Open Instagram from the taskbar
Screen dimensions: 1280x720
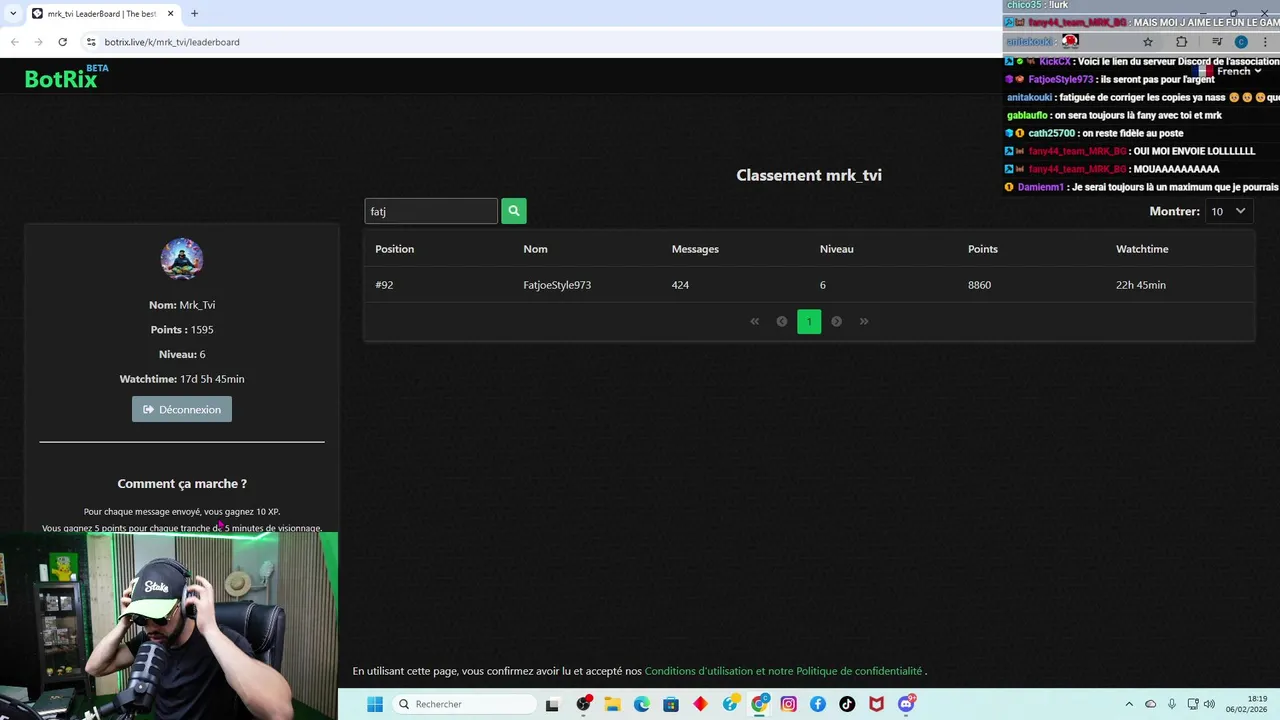[x=789, y=704]
